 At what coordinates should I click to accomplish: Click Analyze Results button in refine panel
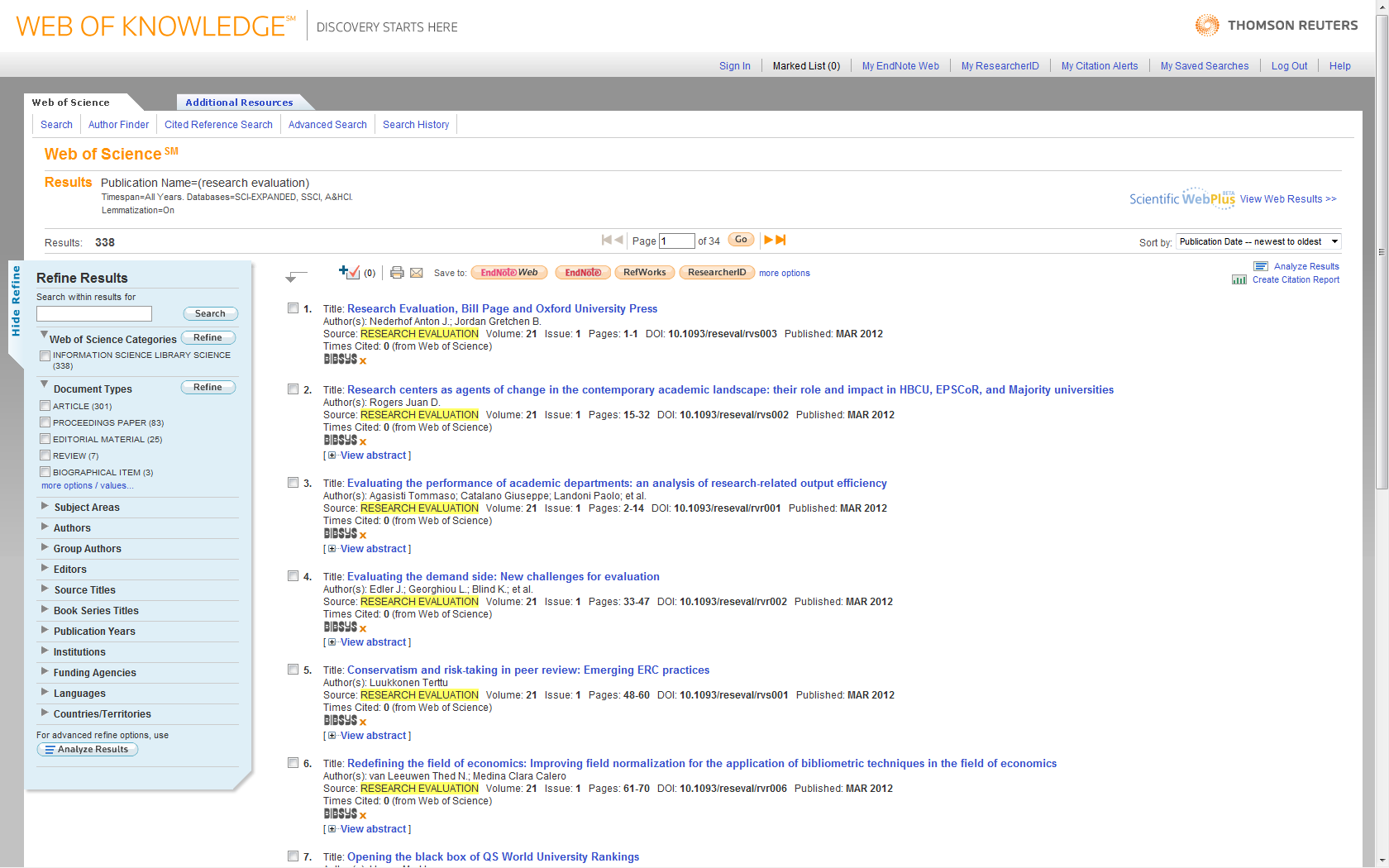pyautogui.click(x=87, y=750)
